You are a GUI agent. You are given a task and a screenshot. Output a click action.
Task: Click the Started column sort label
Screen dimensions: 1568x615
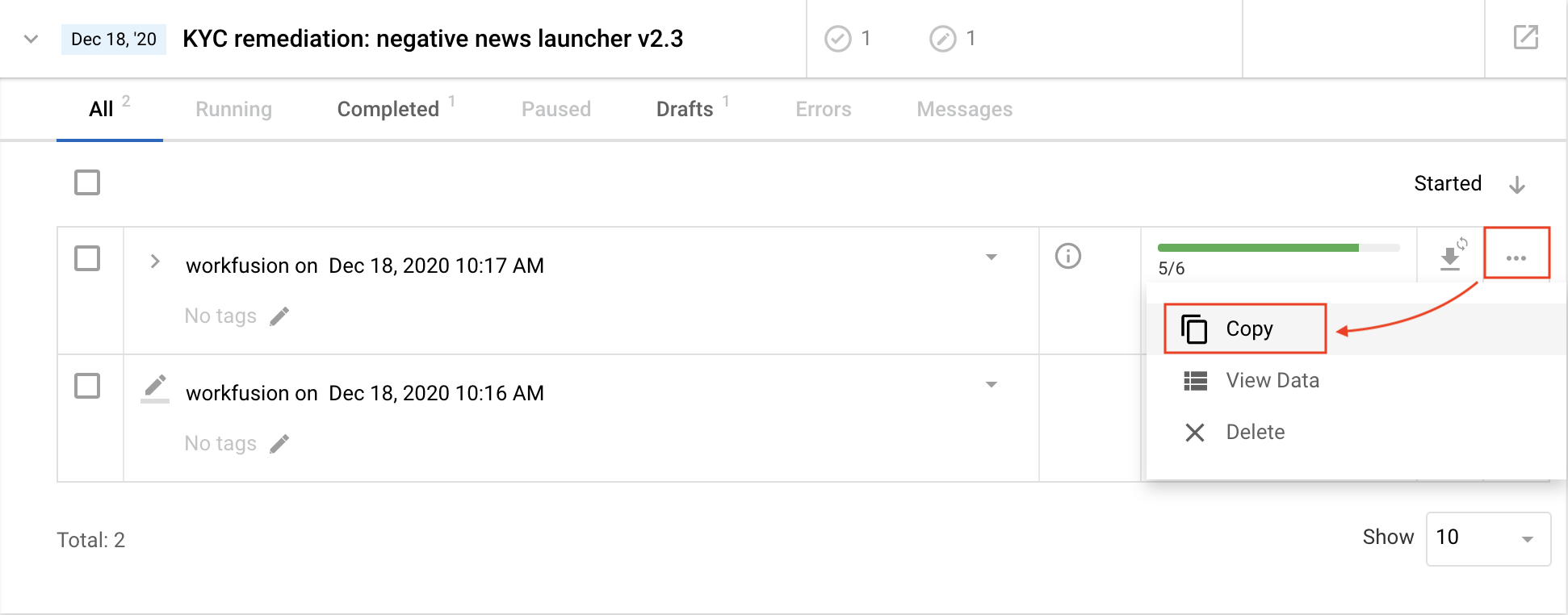tap(1448, 183)
